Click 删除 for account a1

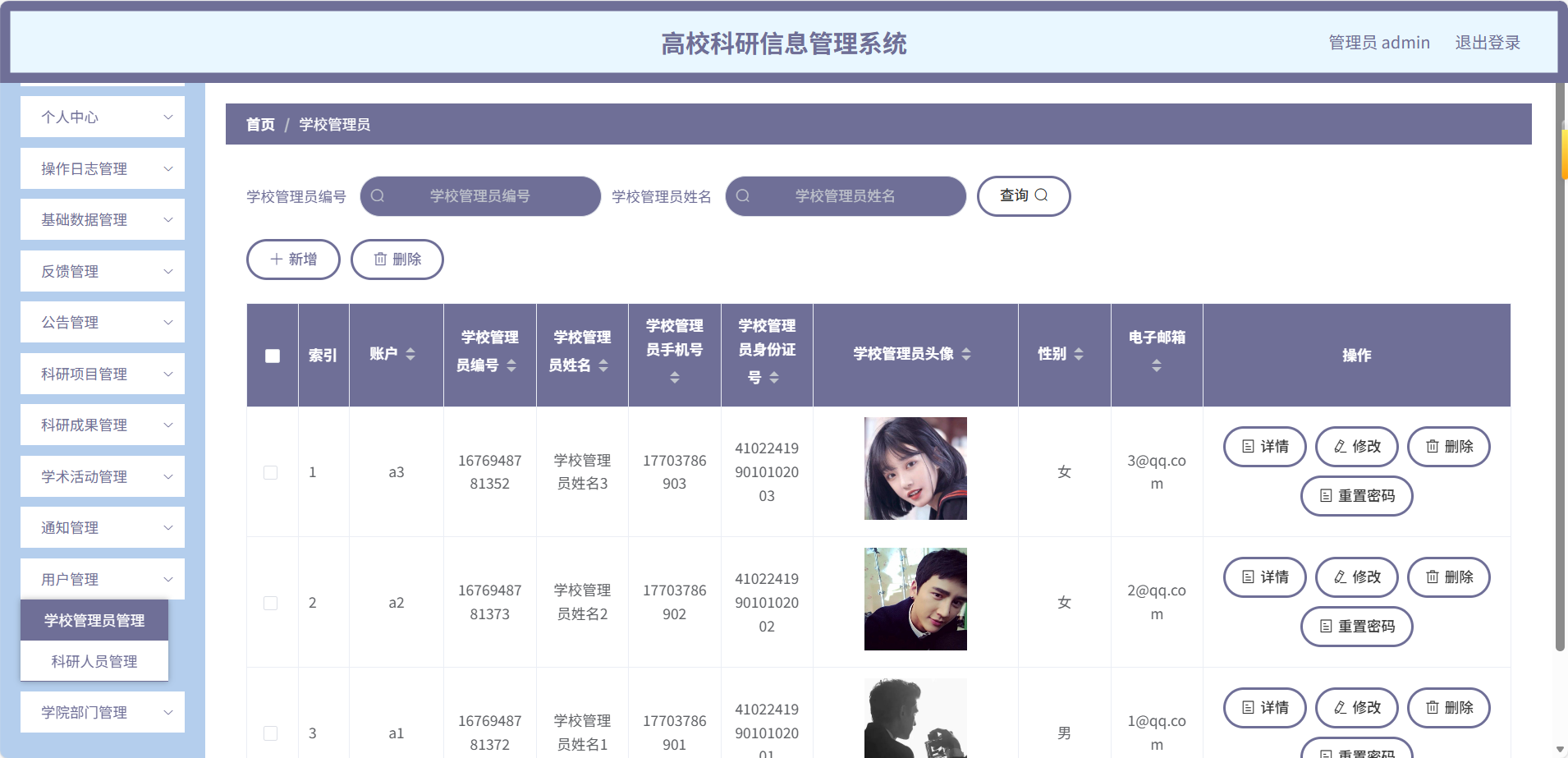coord(1449,708)
